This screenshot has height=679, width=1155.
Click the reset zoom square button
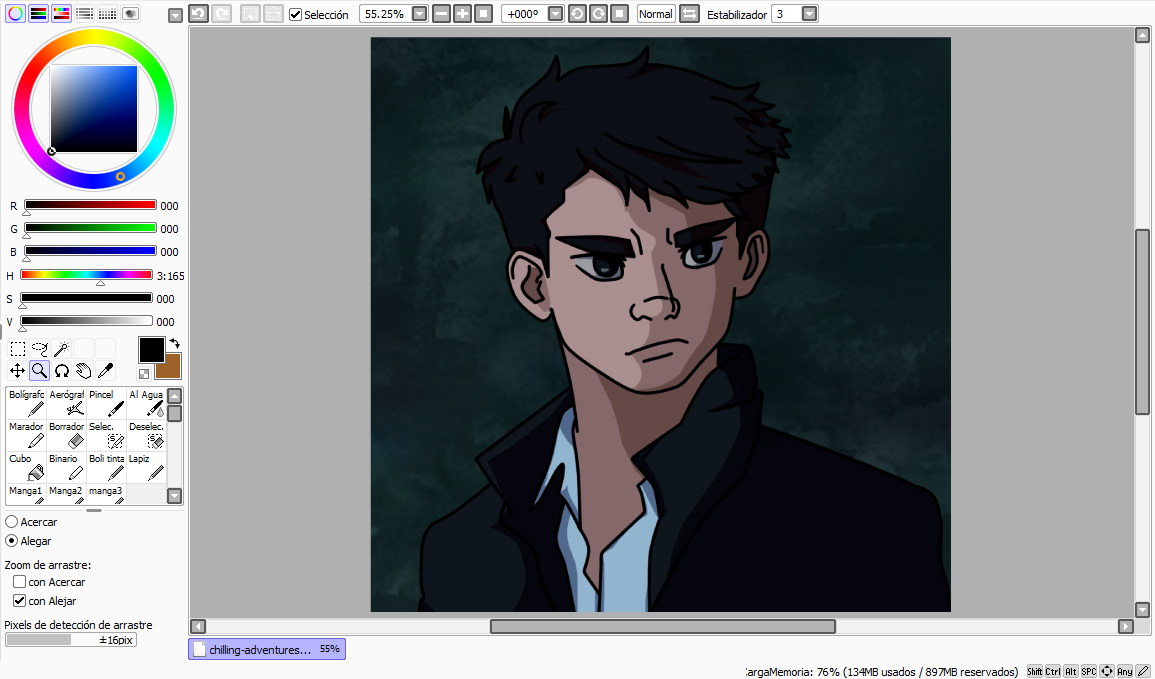click(x=483, y=14)
